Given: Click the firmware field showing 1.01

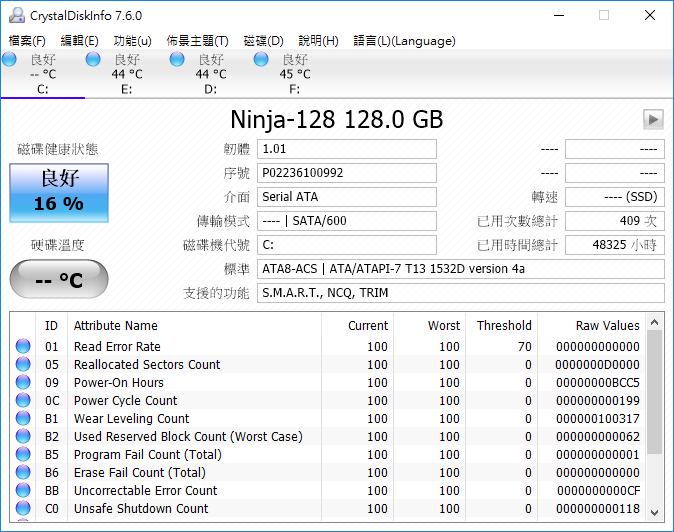Looking at the screenshot, I should pos(347,149).
